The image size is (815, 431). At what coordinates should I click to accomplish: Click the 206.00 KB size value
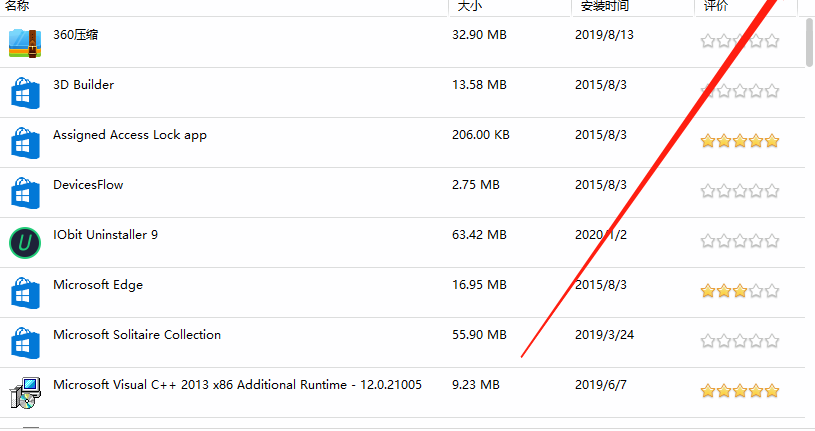point(481,135)
